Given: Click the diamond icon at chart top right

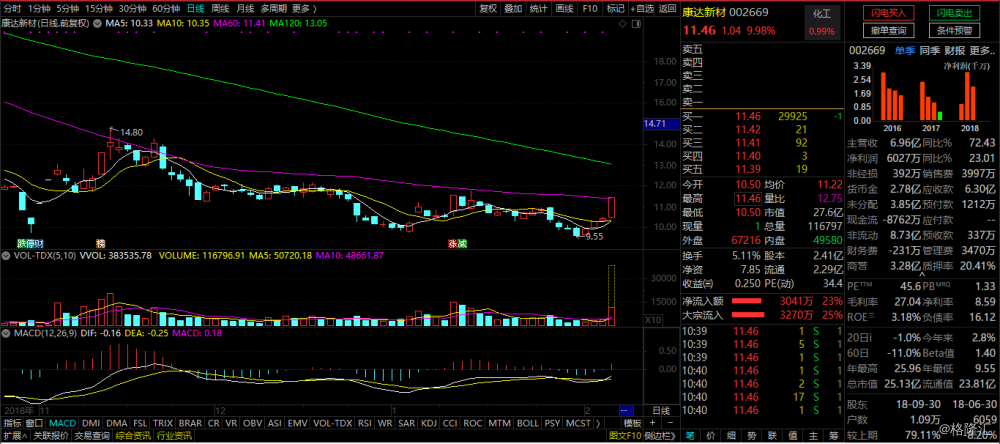Looking at the screenshot, I should pos(623,23).
